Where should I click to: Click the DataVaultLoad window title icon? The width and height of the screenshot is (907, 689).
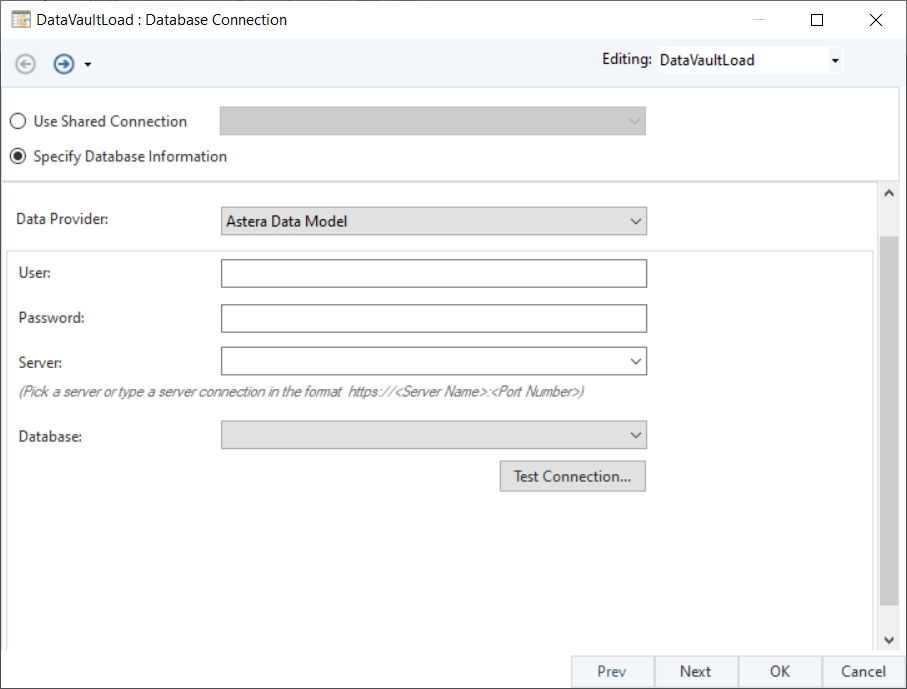tap(20, 20)
